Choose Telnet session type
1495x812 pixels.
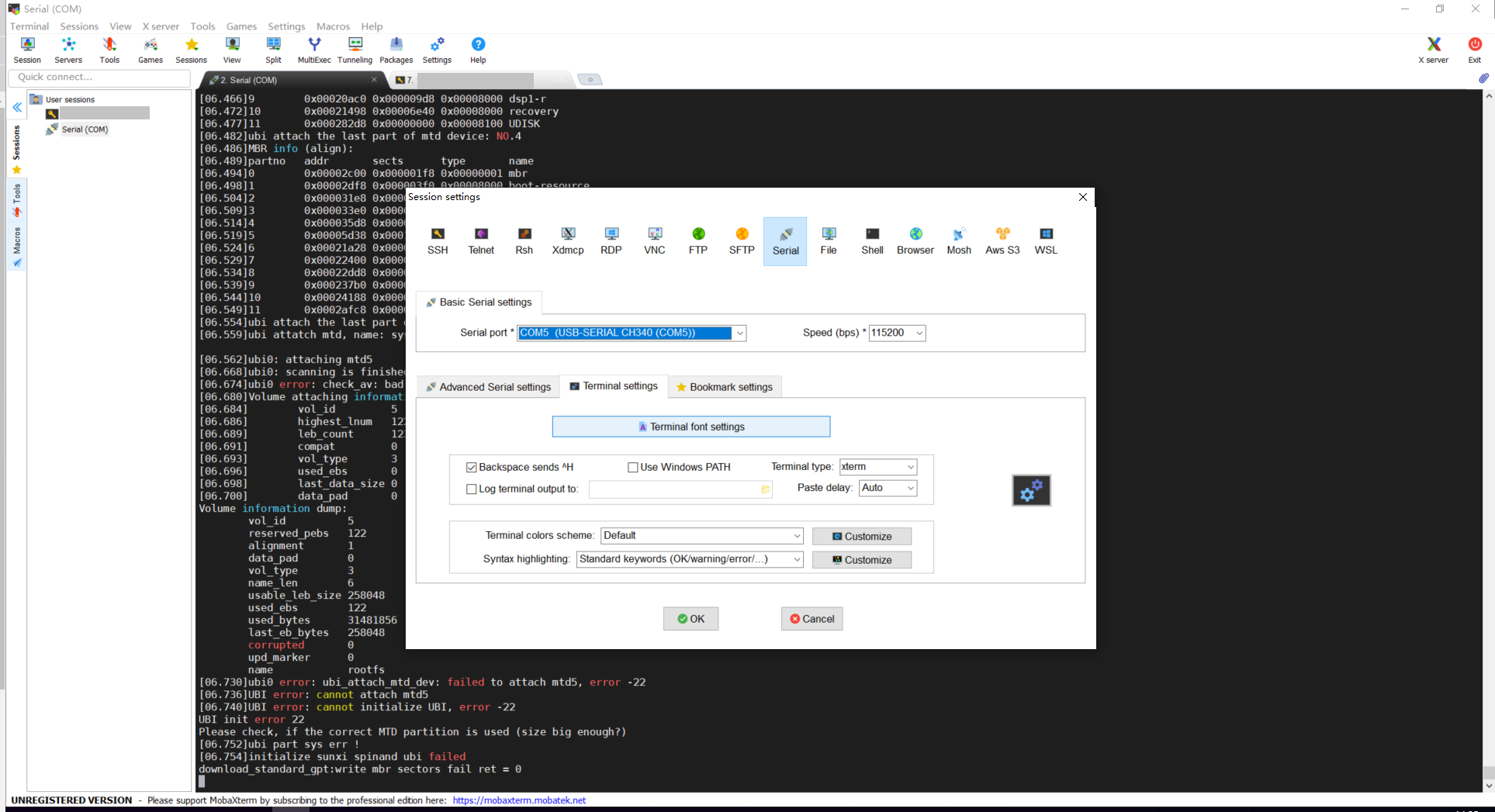(481, 240)
